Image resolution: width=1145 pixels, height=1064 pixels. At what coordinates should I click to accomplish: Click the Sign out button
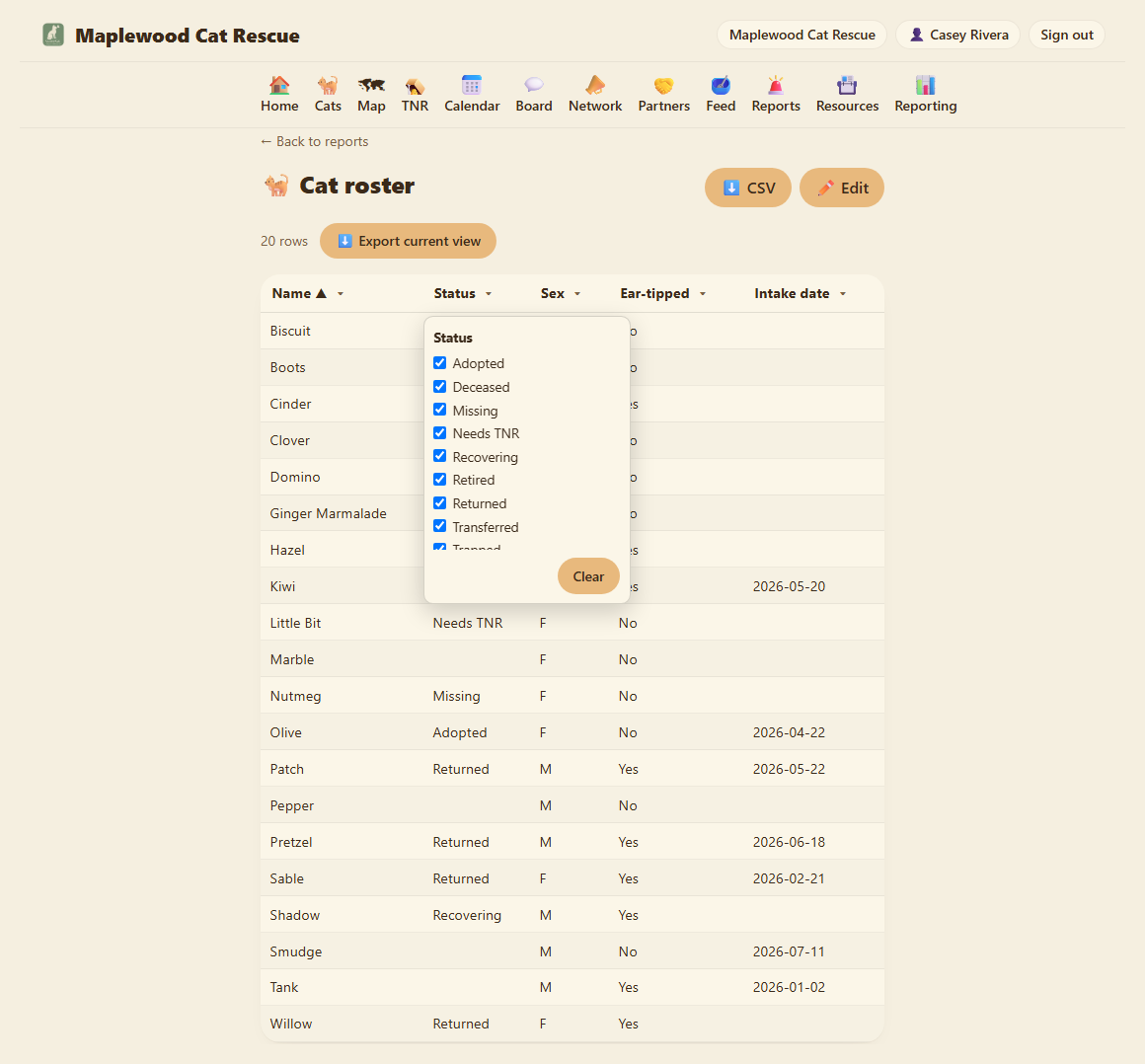click(1066, 35)
